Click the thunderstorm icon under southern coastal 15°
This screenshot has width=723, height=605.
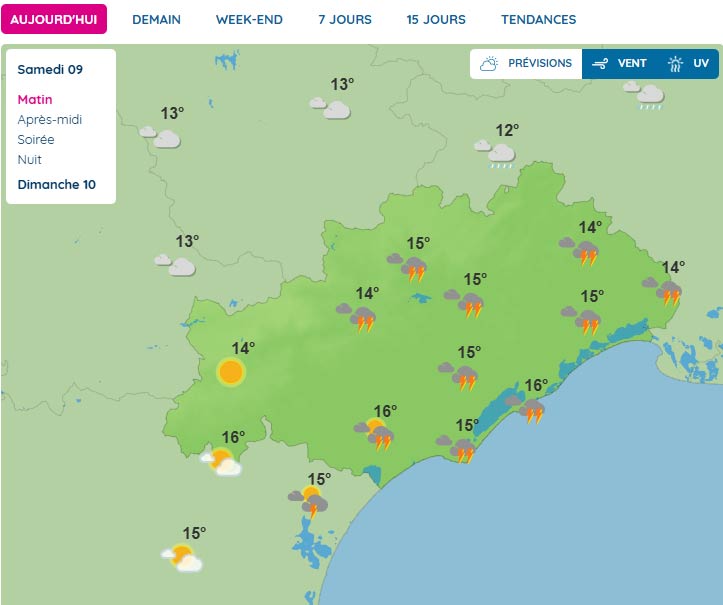(456, 449)
